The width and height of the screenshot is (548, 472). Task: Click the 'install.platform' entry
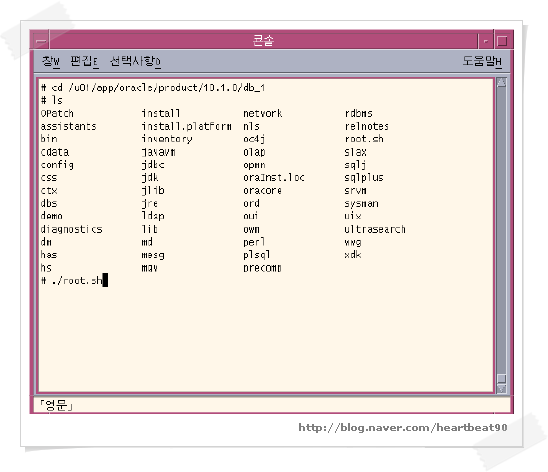(x=187, y=126)
